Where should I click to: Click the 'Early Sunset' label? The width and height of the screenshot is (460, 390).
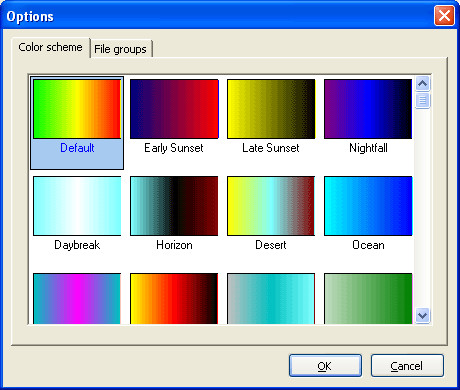[x=174, y=148]
